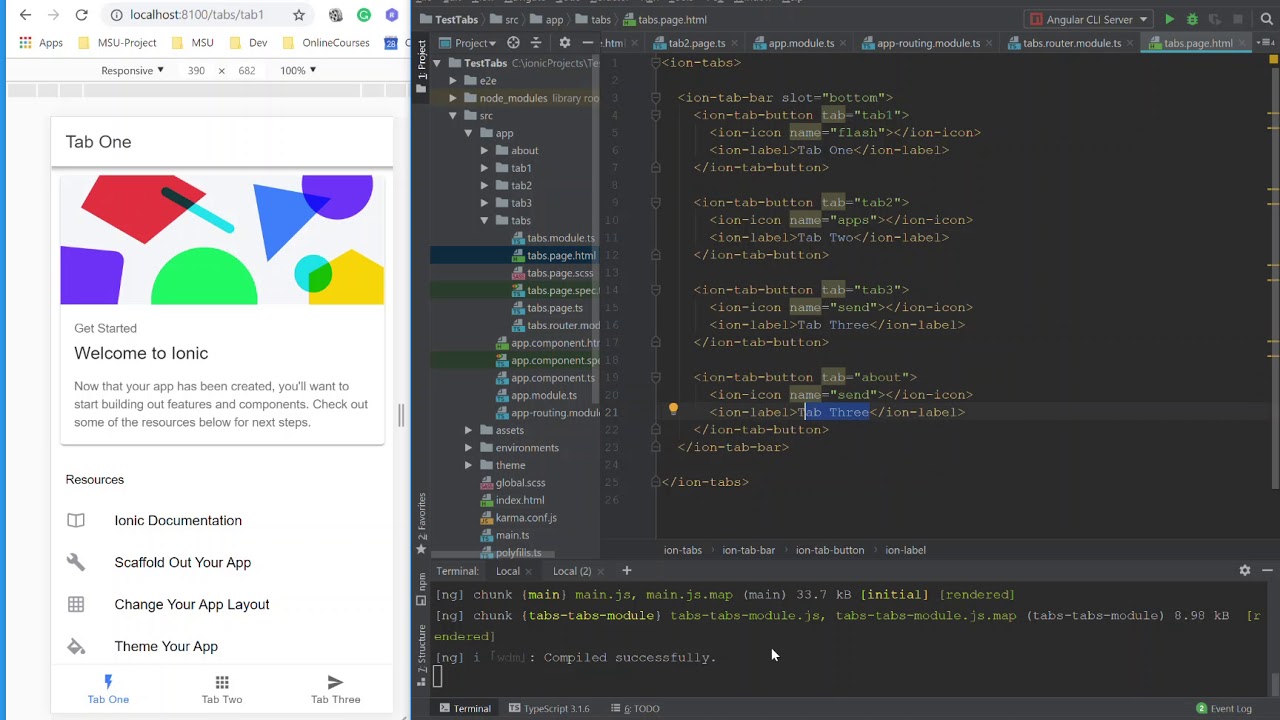Show the intention lightbulb on line 21

(673, 409)
